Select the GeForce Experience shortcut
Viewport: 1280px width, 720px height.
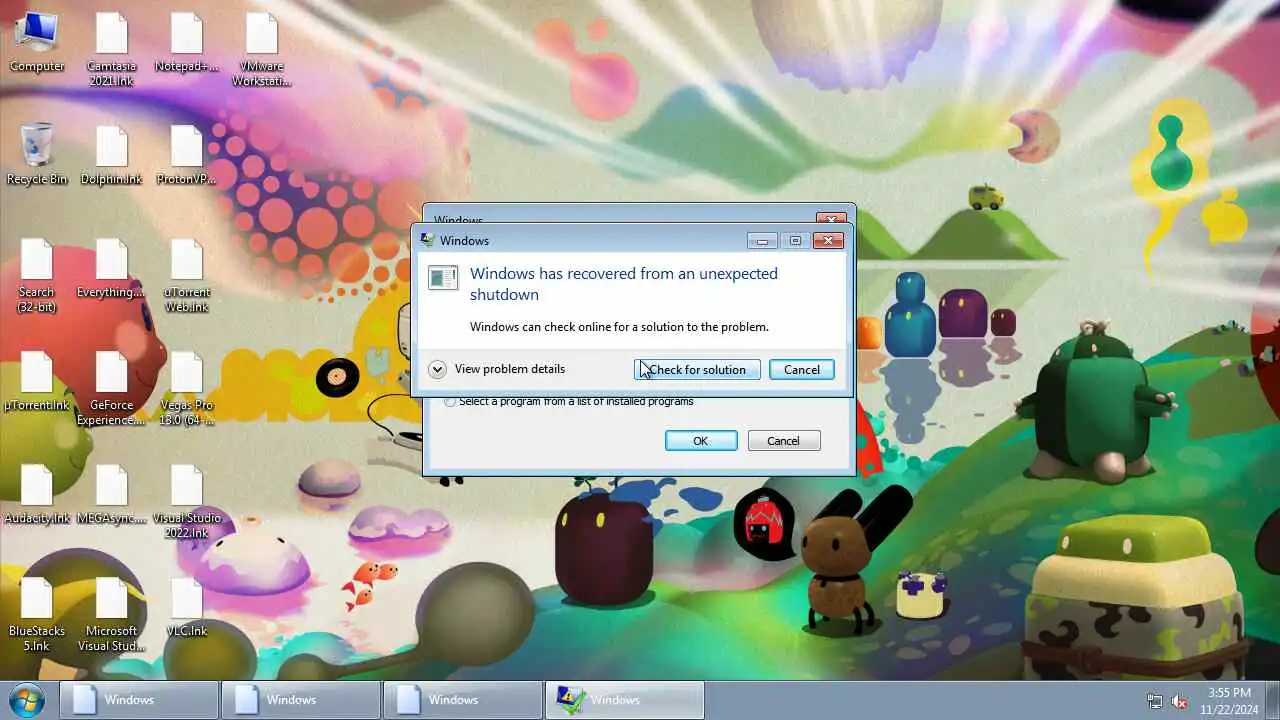[x=111, y=388]
